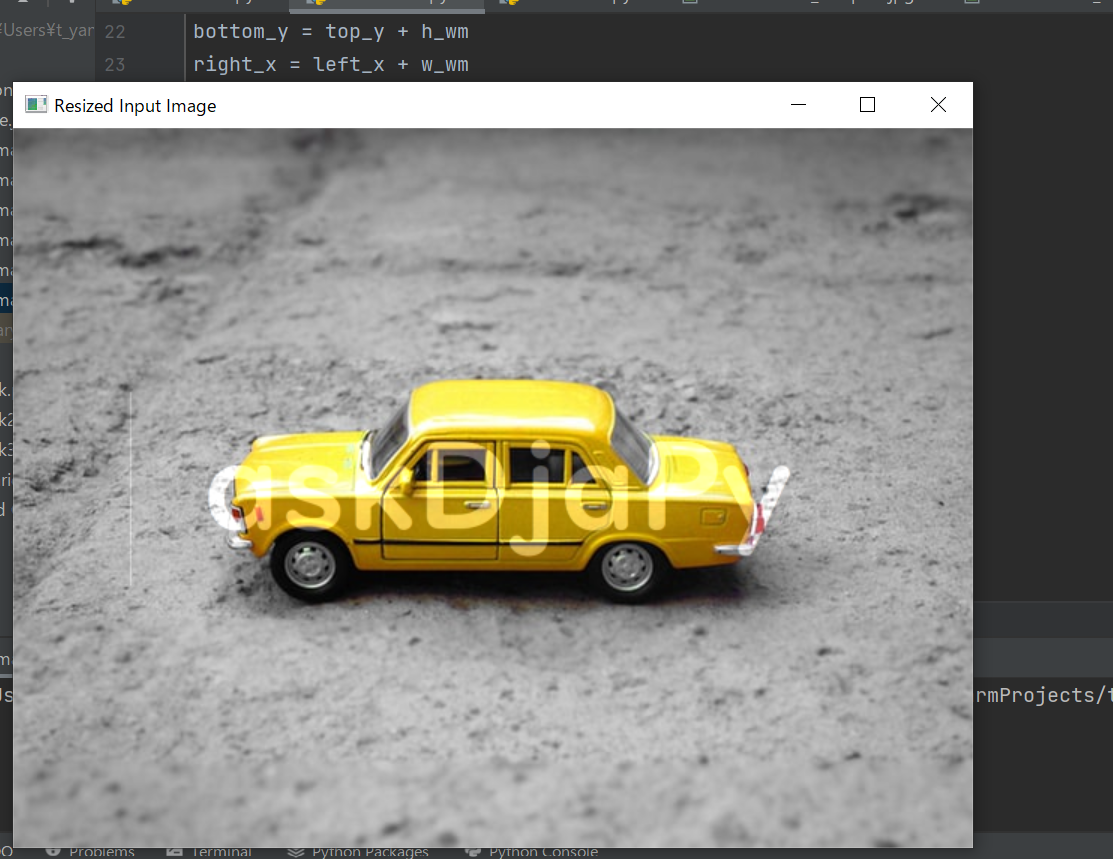Click the roof of the yellow car

click(510, 405)
